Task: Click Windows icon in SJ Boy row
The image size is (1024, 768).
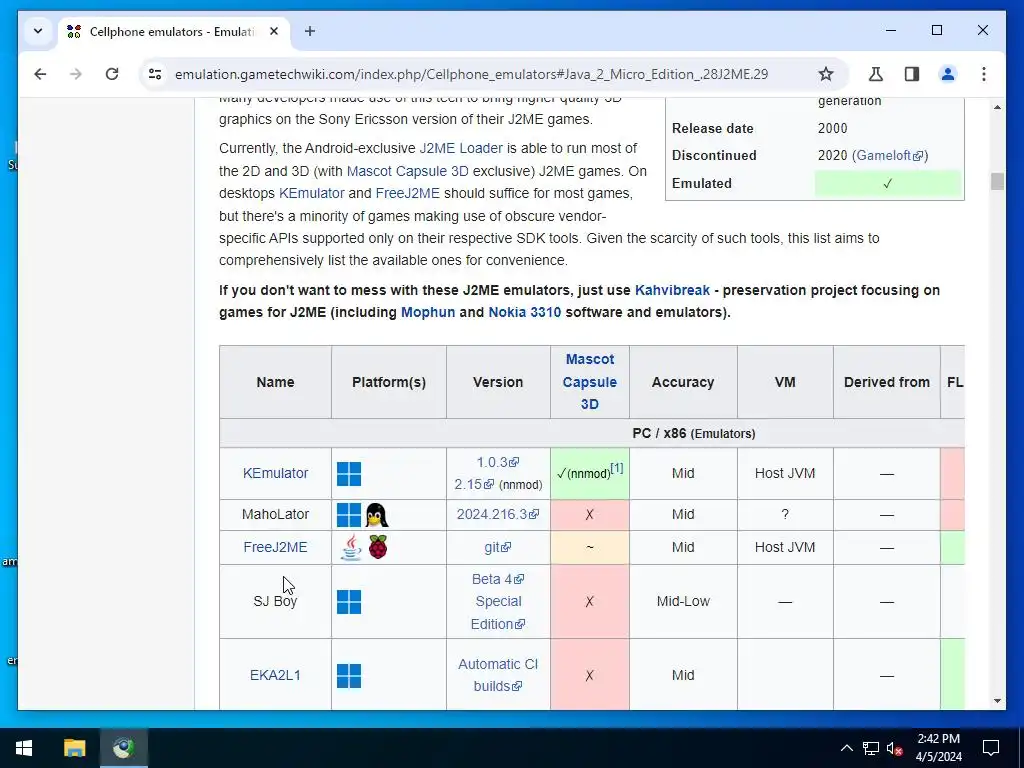Action: coord(349,601)
